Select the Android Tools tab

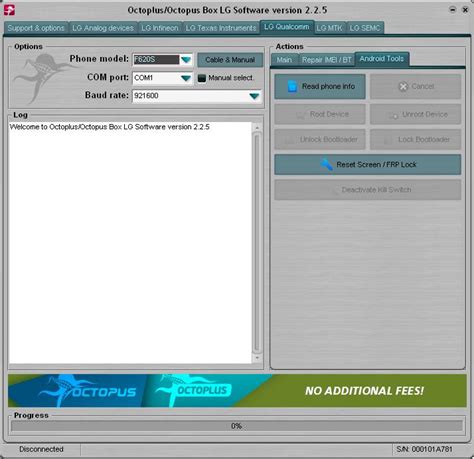[382, 59]
